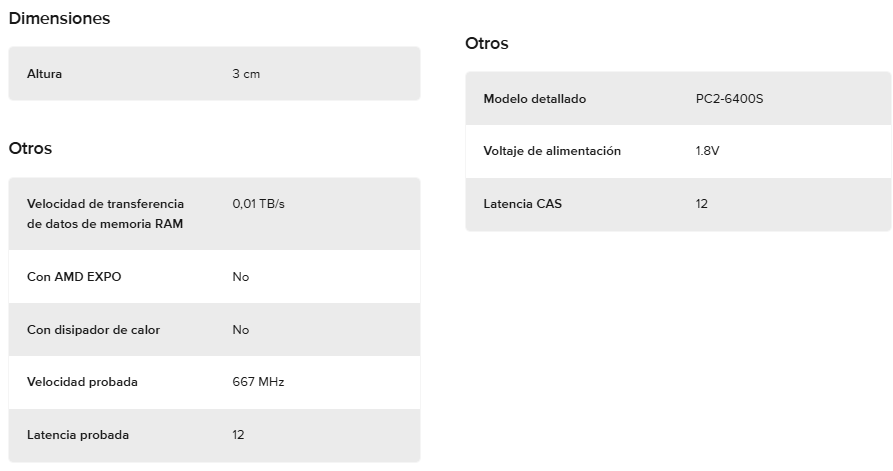Select the Con AMD EXPO row label
The width and height of the screenshot is (893, 471).
(74, 277)
